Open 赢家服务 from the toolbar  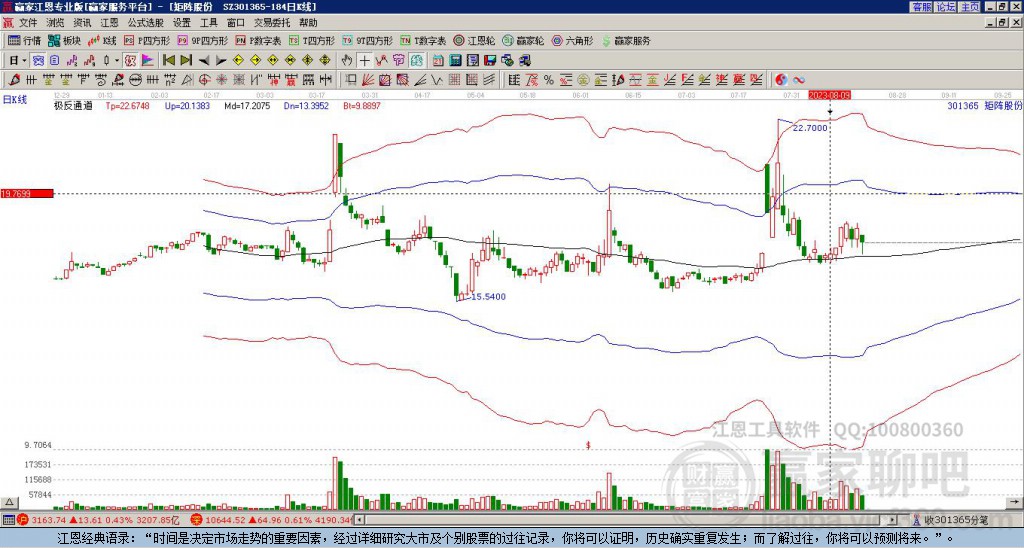tap(626, 40)
